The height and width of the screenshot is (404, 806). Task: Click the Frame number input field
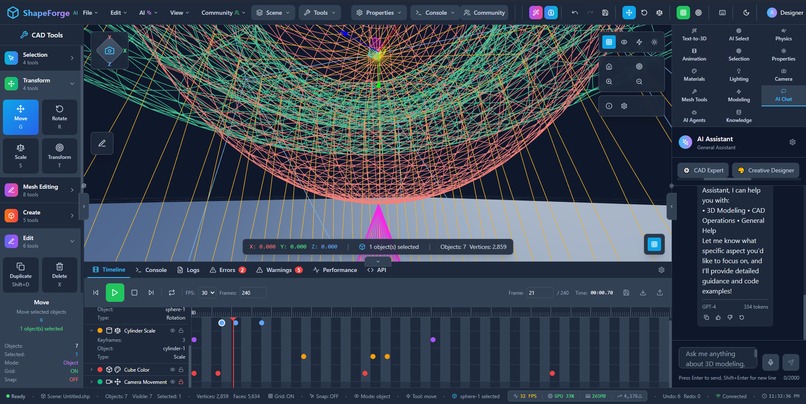(540, 292)
